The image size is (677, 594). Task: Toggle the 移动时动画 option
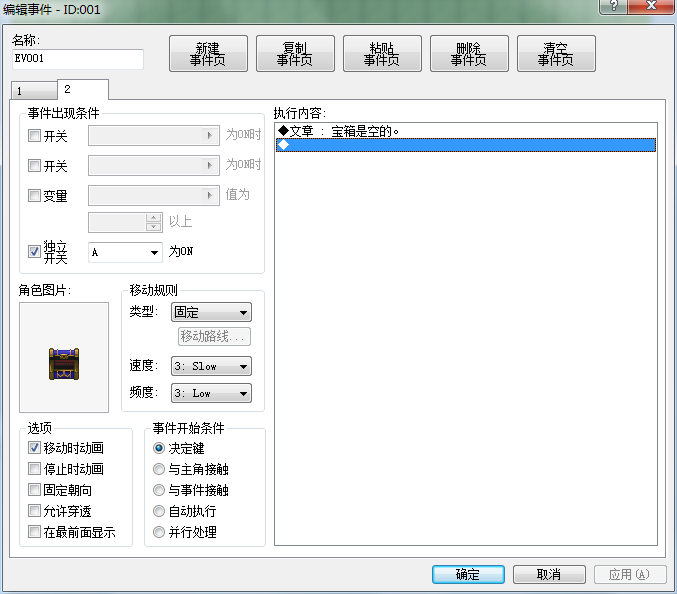point(34,448)
